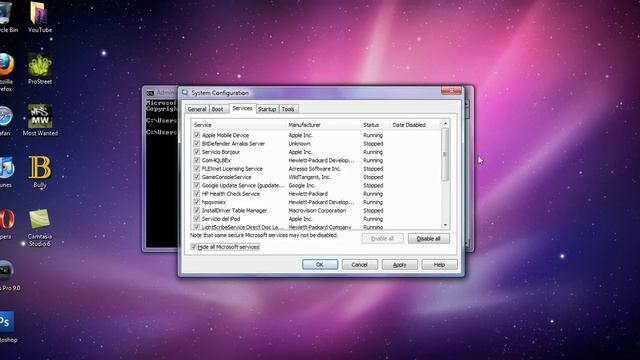The image size is (640, 360).
Task: Click the services list scroll down arrow
Action: coord(445,225)
